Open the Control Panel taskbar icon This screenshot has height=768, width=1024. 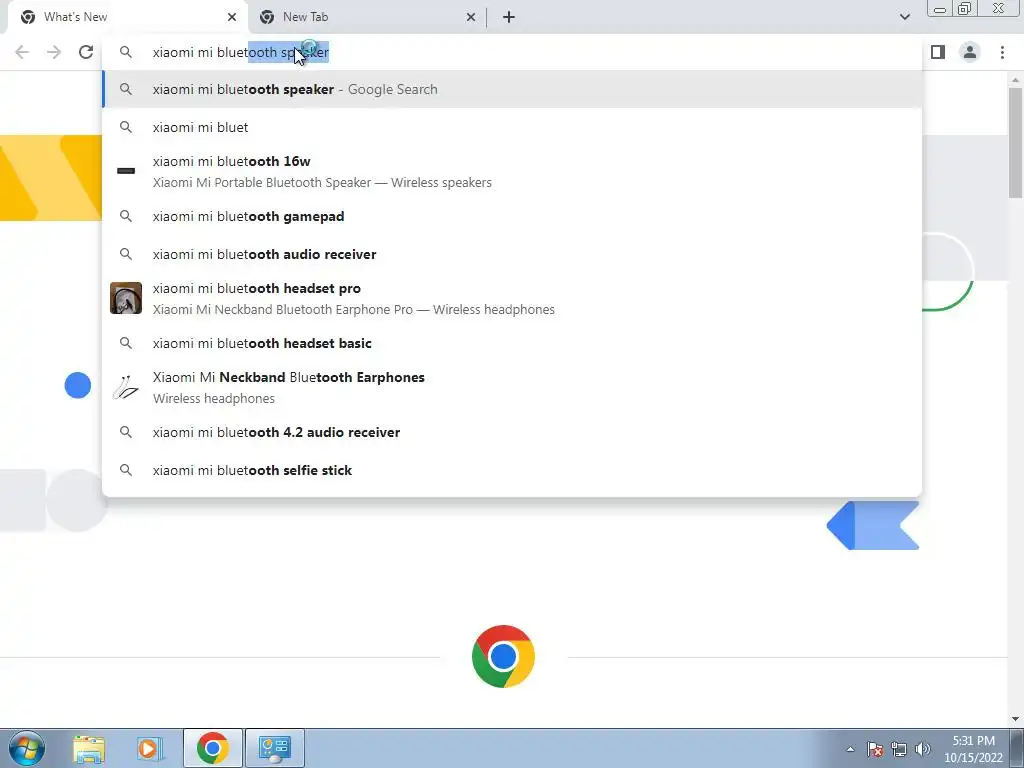(x=275, y=748)
